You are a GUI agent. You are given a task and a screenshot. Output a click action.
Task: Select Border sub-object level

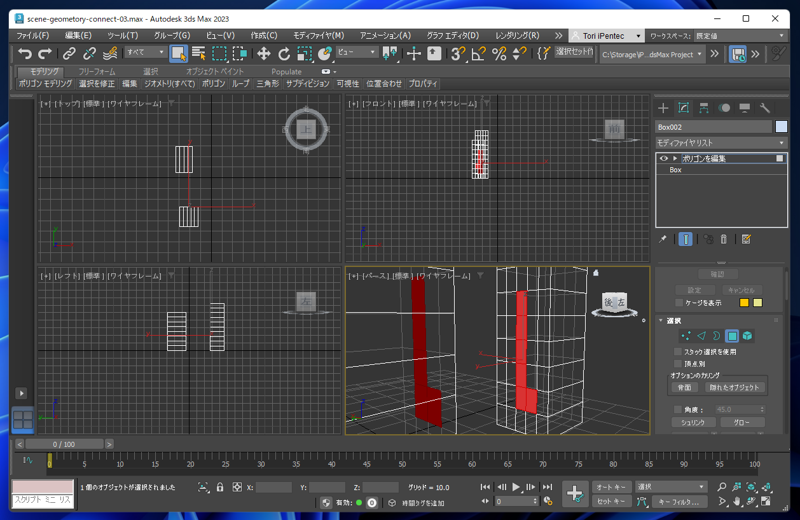(716, 336)
